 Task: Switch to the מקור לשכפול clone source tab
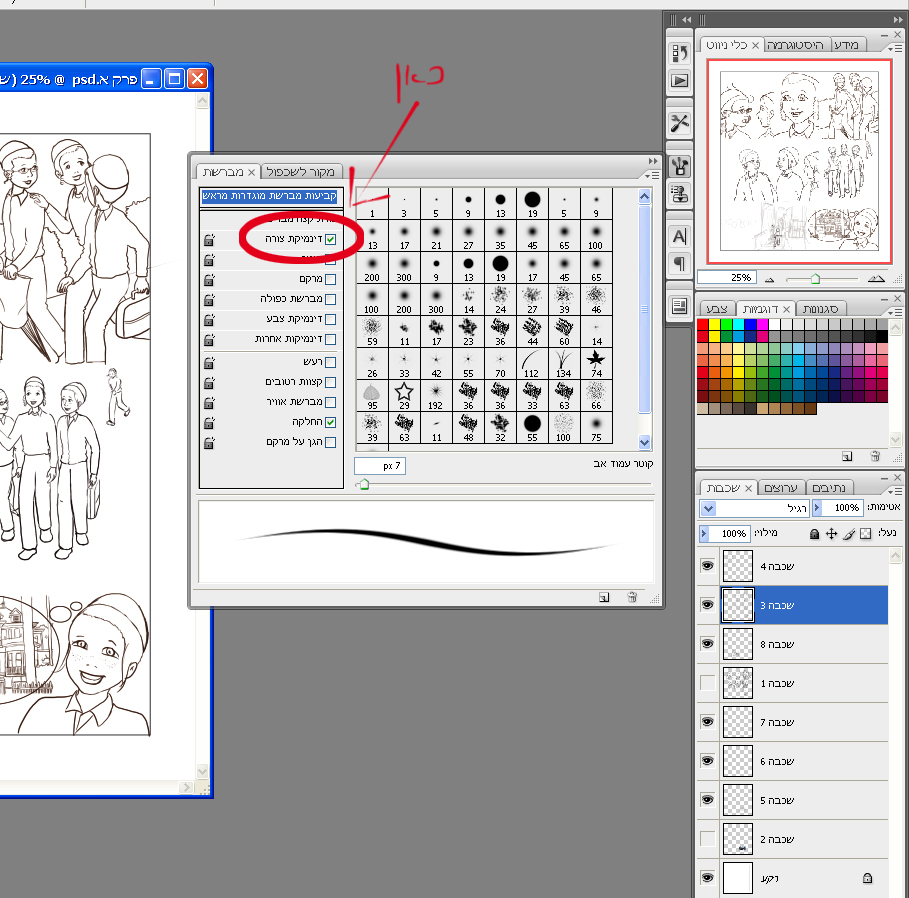tap(300, 172)
